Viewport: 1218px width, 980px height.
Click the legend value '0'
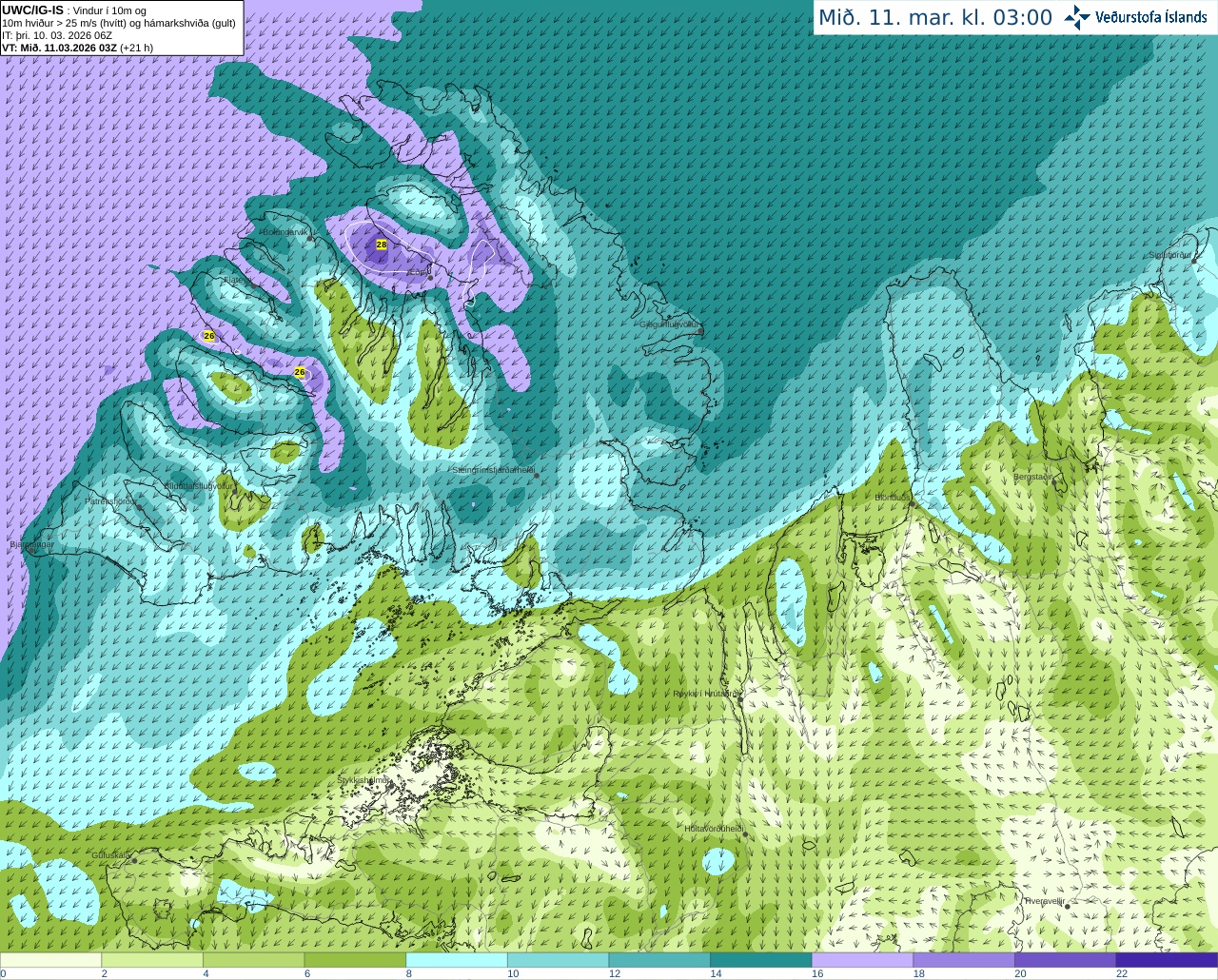pyautogui.click(x=4, y=973)
